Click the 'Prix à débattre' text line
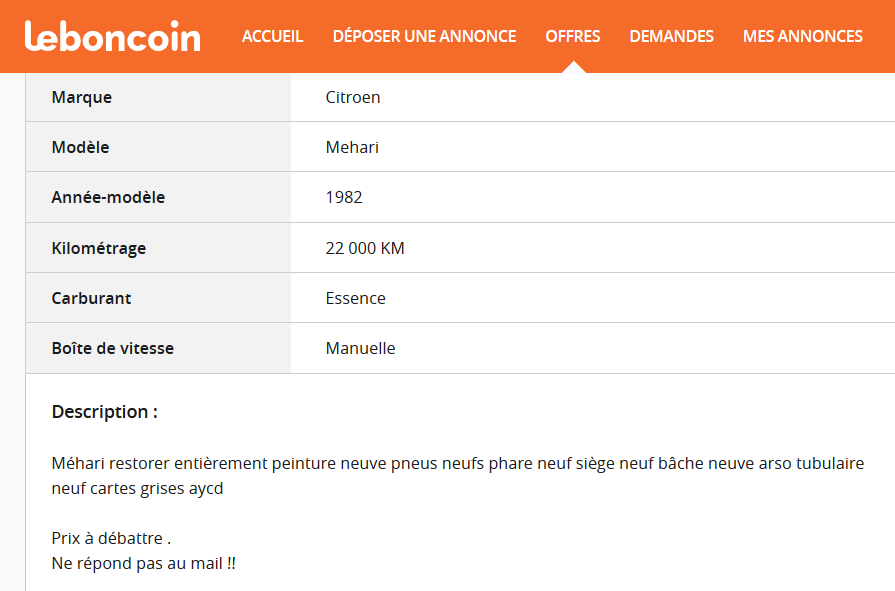 pyautogui.click(x=111, y=538)
